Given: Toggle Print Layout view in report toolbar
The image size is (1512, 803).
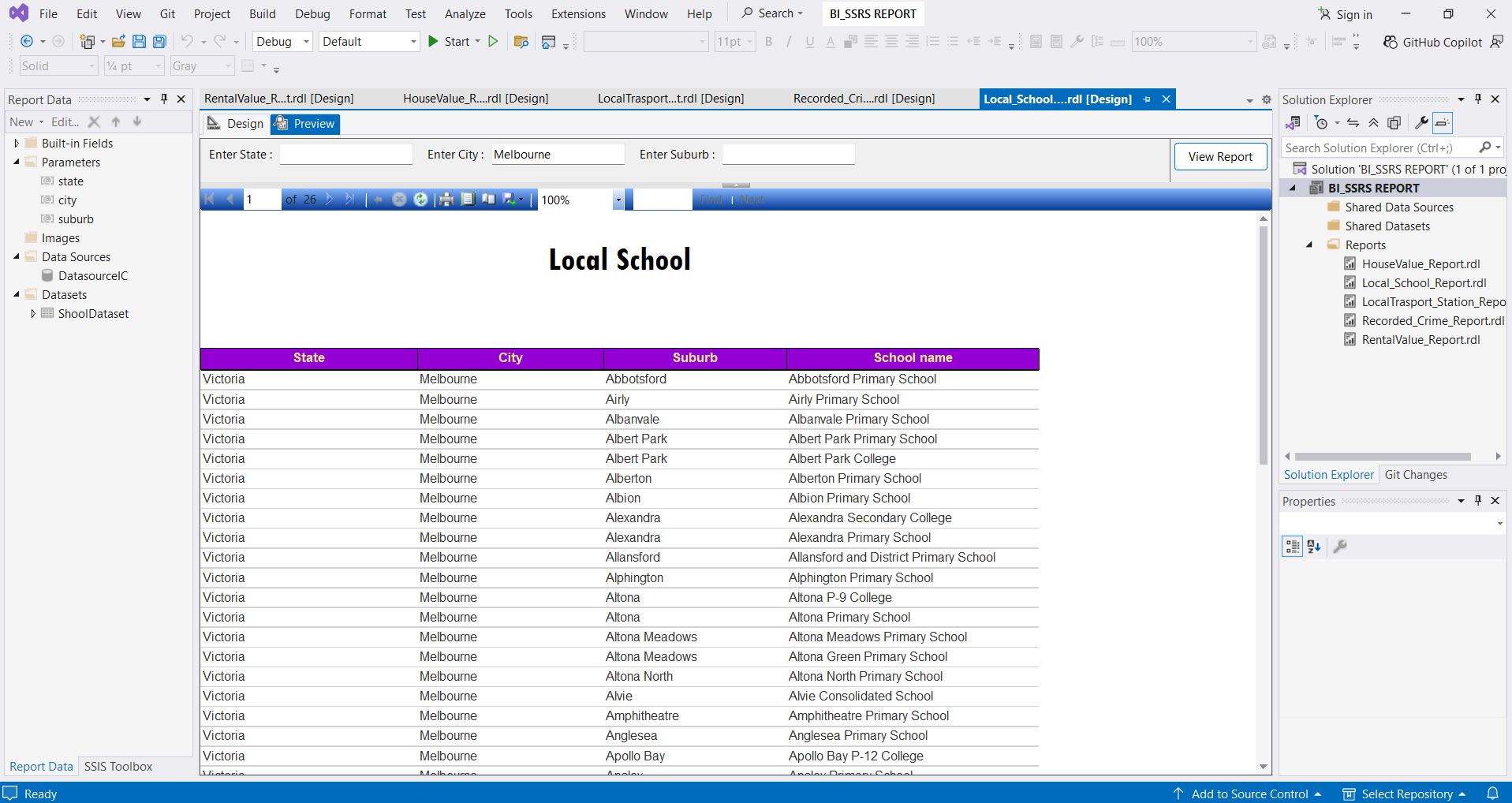Looking at the screenshot, I should tap(468, 200).
